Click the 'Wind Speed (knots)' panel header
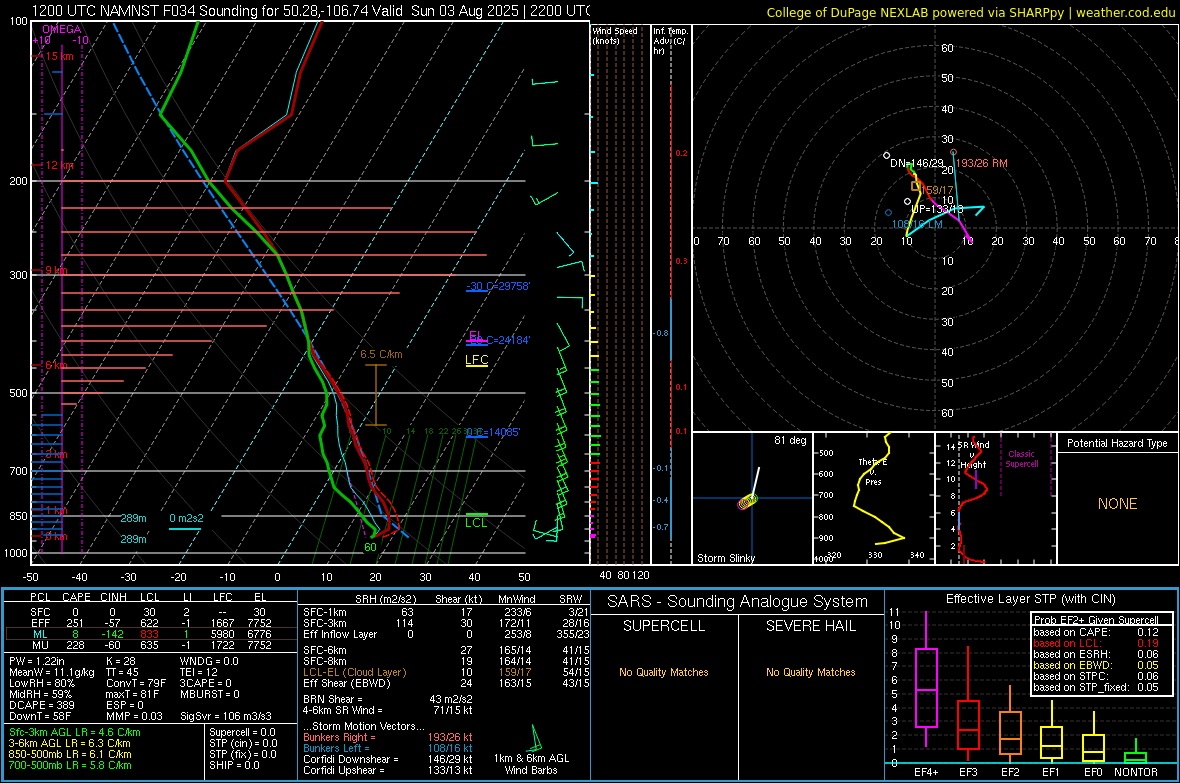The image size is (1180, 783). [x=615, y=35]
